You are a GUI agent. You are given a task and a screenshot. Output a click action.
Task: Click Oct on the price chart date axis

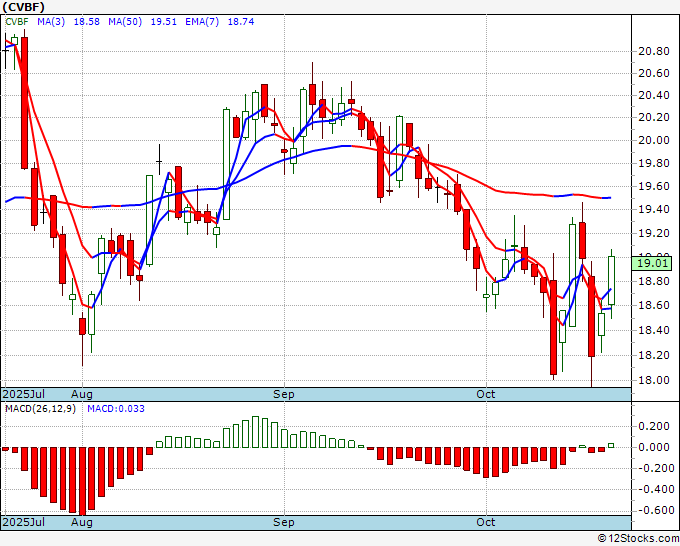[x=486, y=394]
